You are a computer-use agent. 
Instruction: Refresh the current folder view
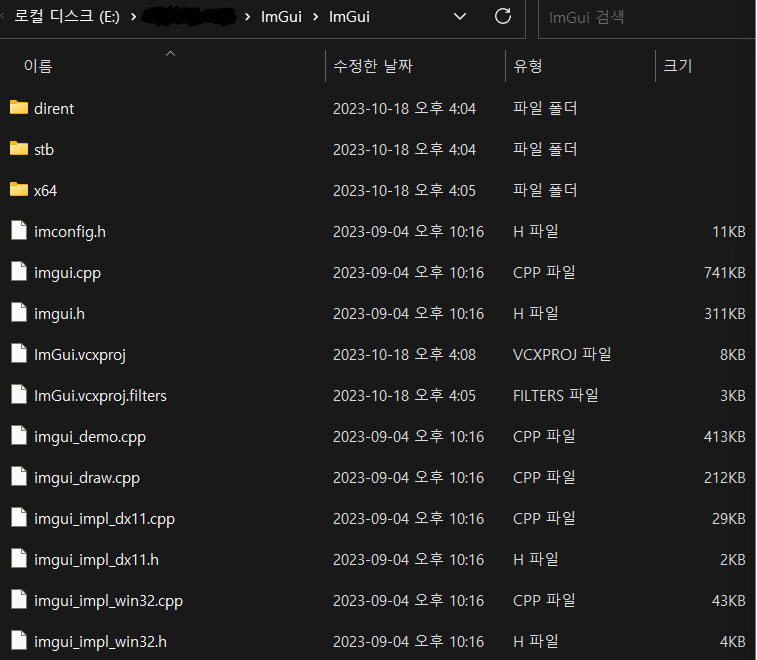503,16
